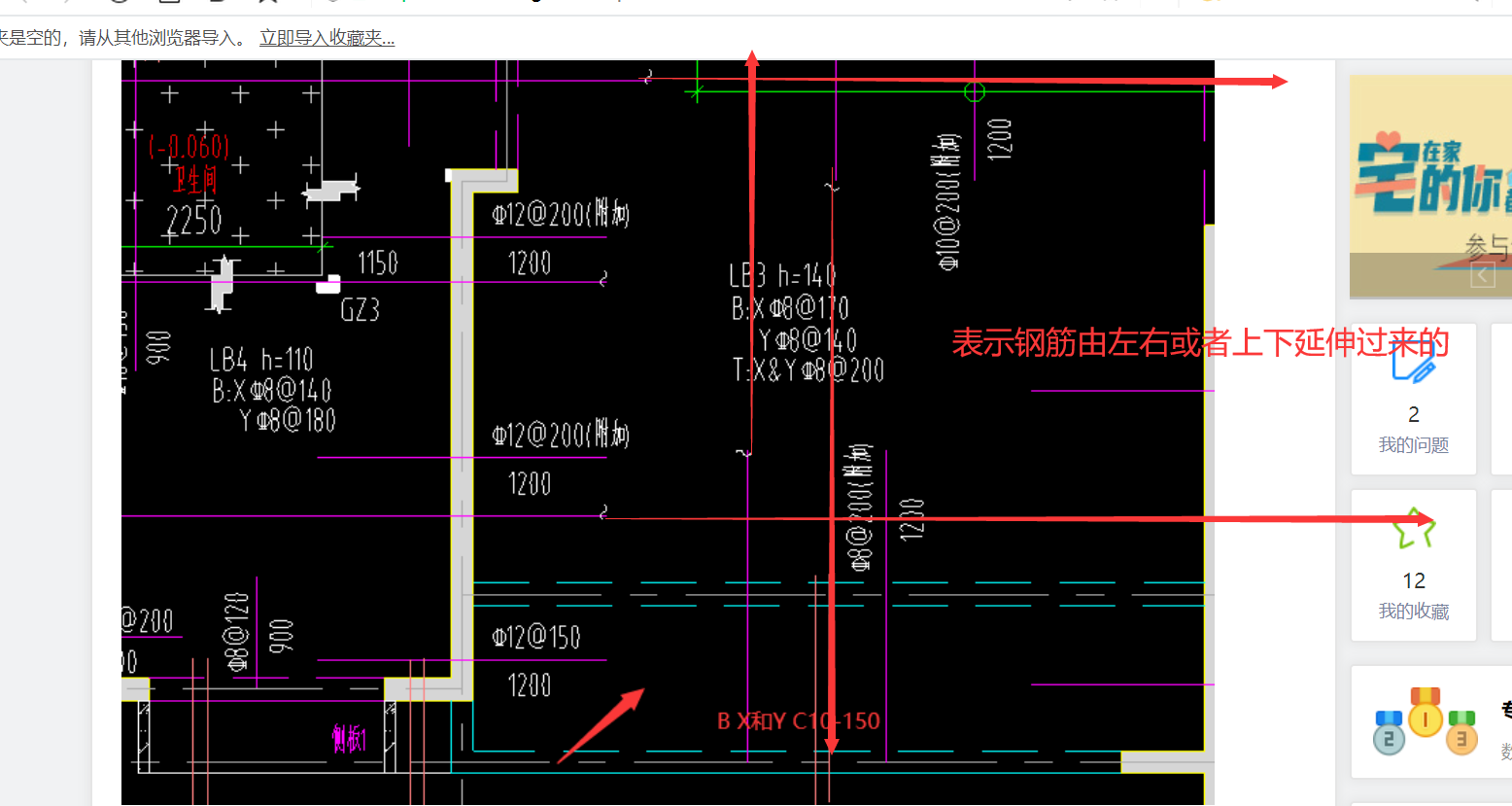Open the 我的问题 label
Screen dimensions: 1512x806
pyautogui.click(x=1414, y=445)
